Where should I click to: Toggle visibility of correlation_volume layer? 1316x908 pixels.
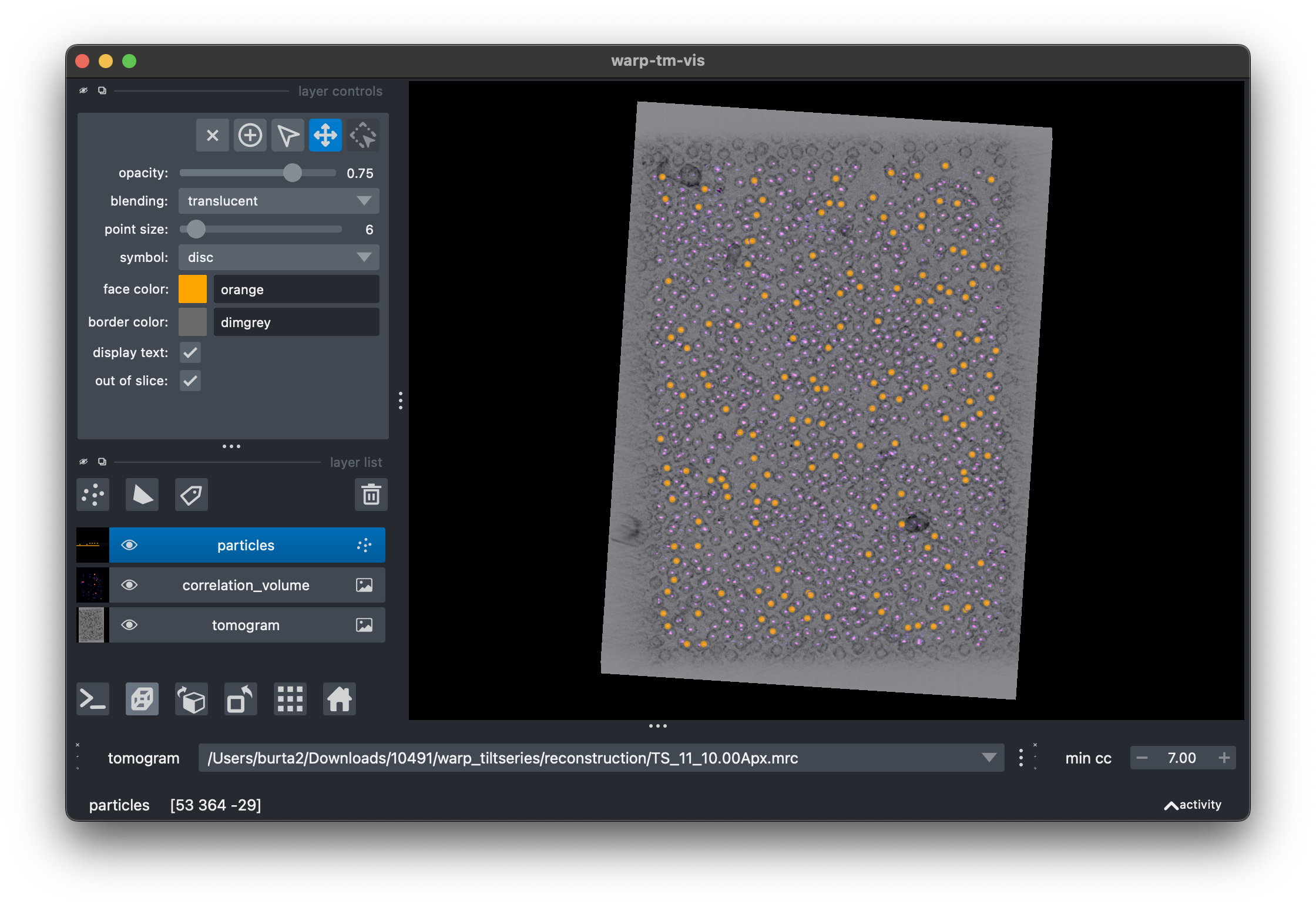[x=129, y=584]
